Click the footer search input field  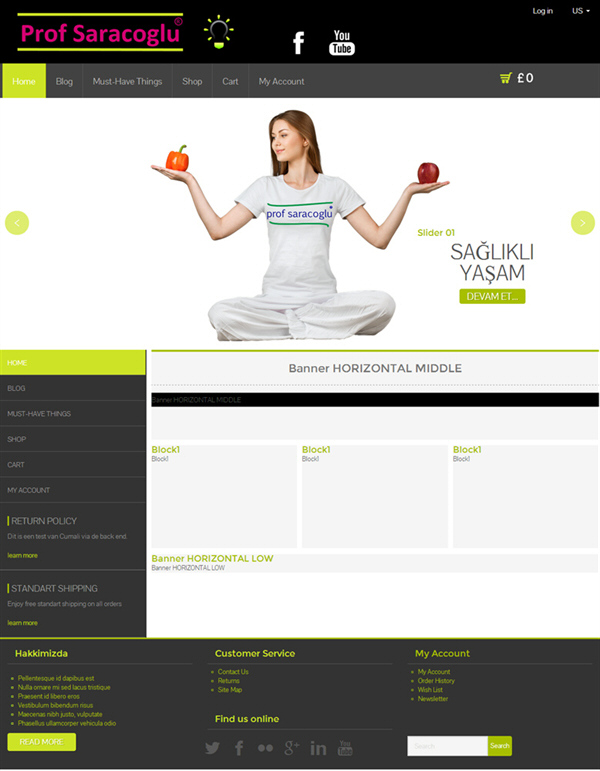coord(448,746)
